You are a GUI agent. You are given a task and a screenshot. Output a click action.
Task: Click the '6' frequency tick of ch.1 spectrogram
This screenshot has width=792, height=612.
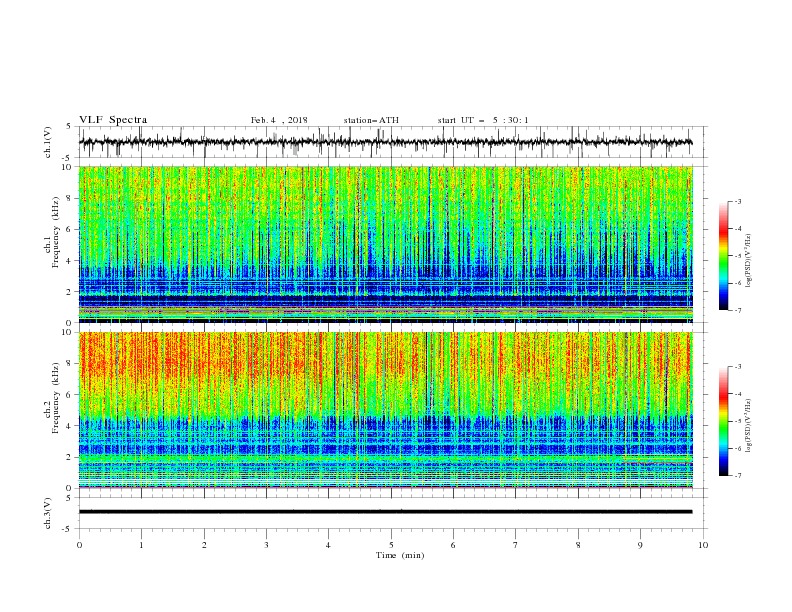[70, 230]
